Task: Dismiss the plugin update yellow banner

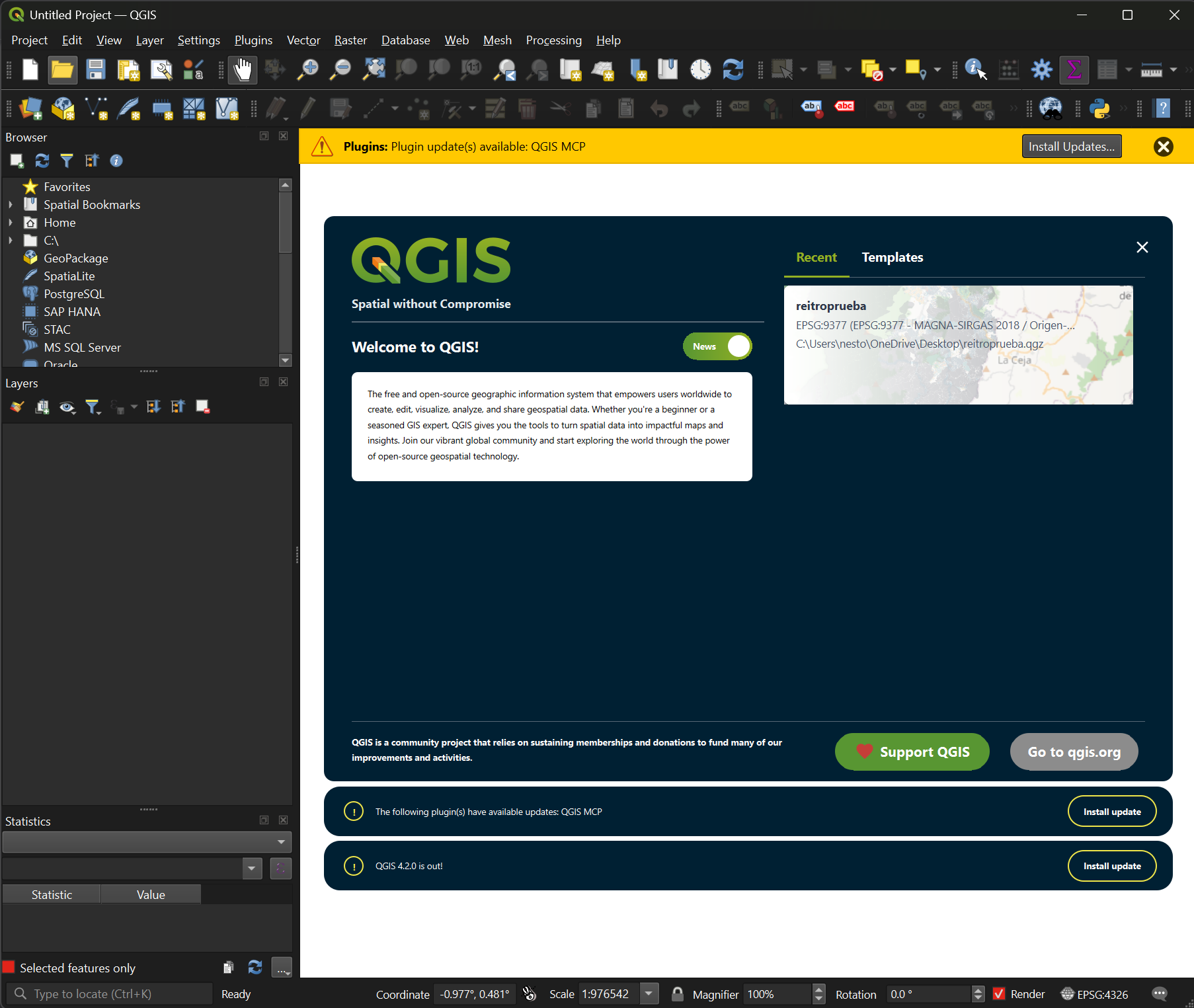Action: pyautogui.click(x=1163, y=147)
